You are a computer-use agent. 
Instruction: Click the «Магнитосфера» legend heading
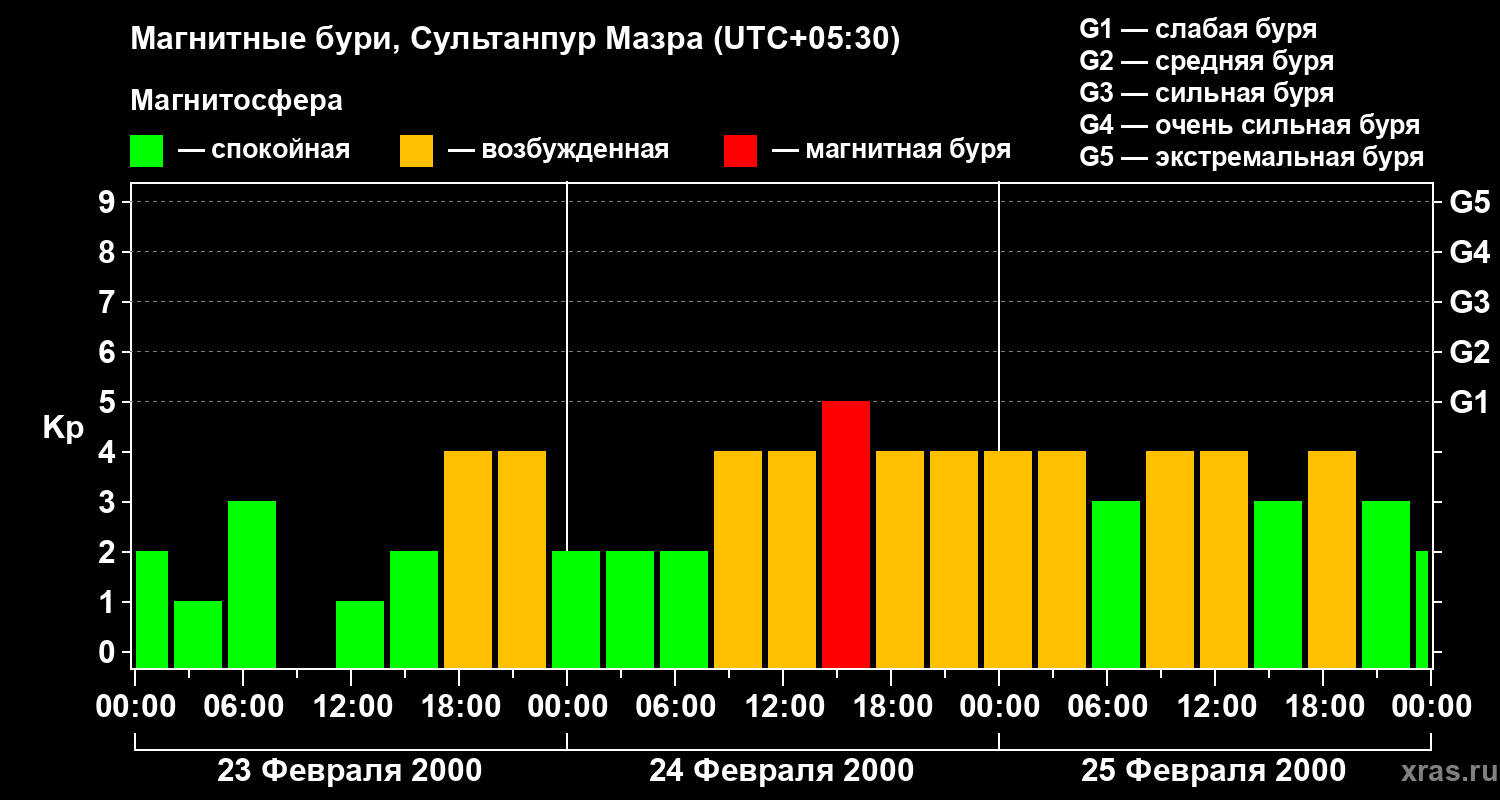(x=236, y=101)
